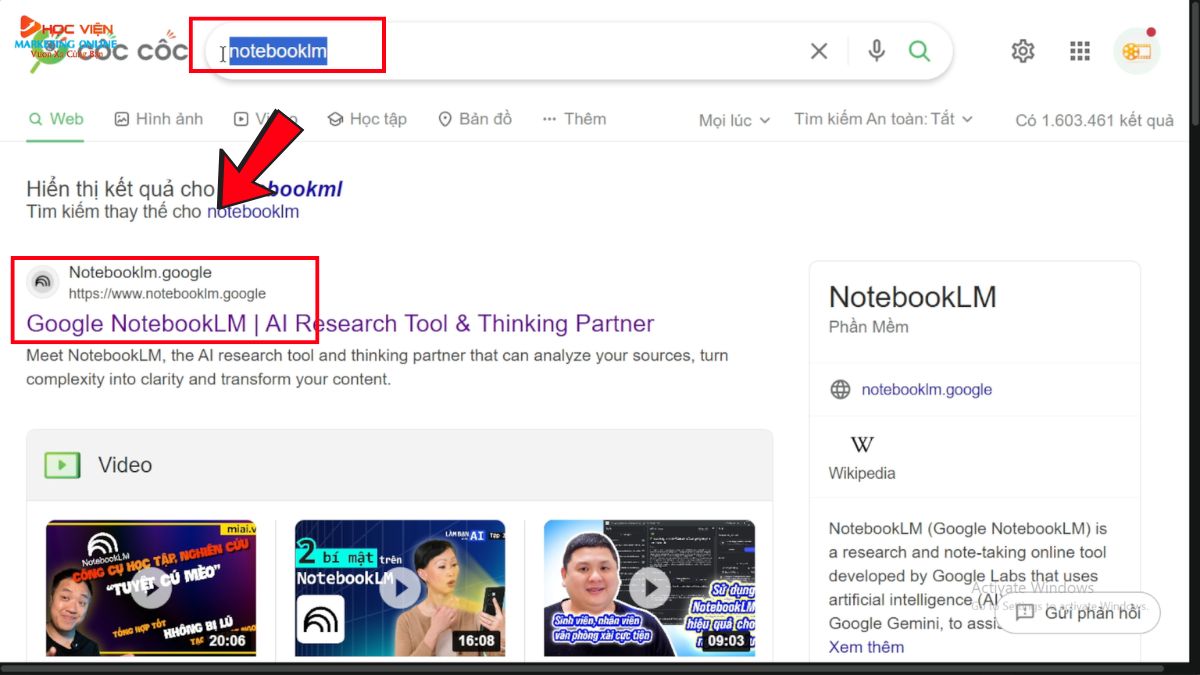Open the apps grid icon
1200x675 pixels.
pos(1079,51)
